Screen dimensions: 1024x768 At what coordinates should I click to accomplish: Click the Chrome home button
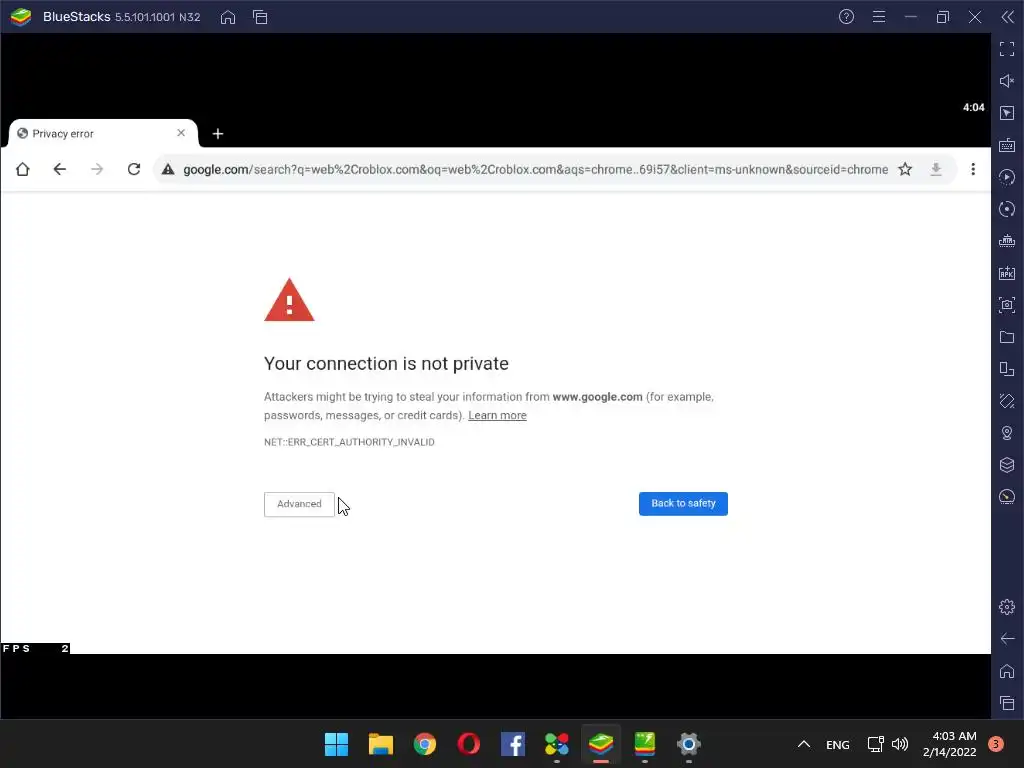[23, 169]
